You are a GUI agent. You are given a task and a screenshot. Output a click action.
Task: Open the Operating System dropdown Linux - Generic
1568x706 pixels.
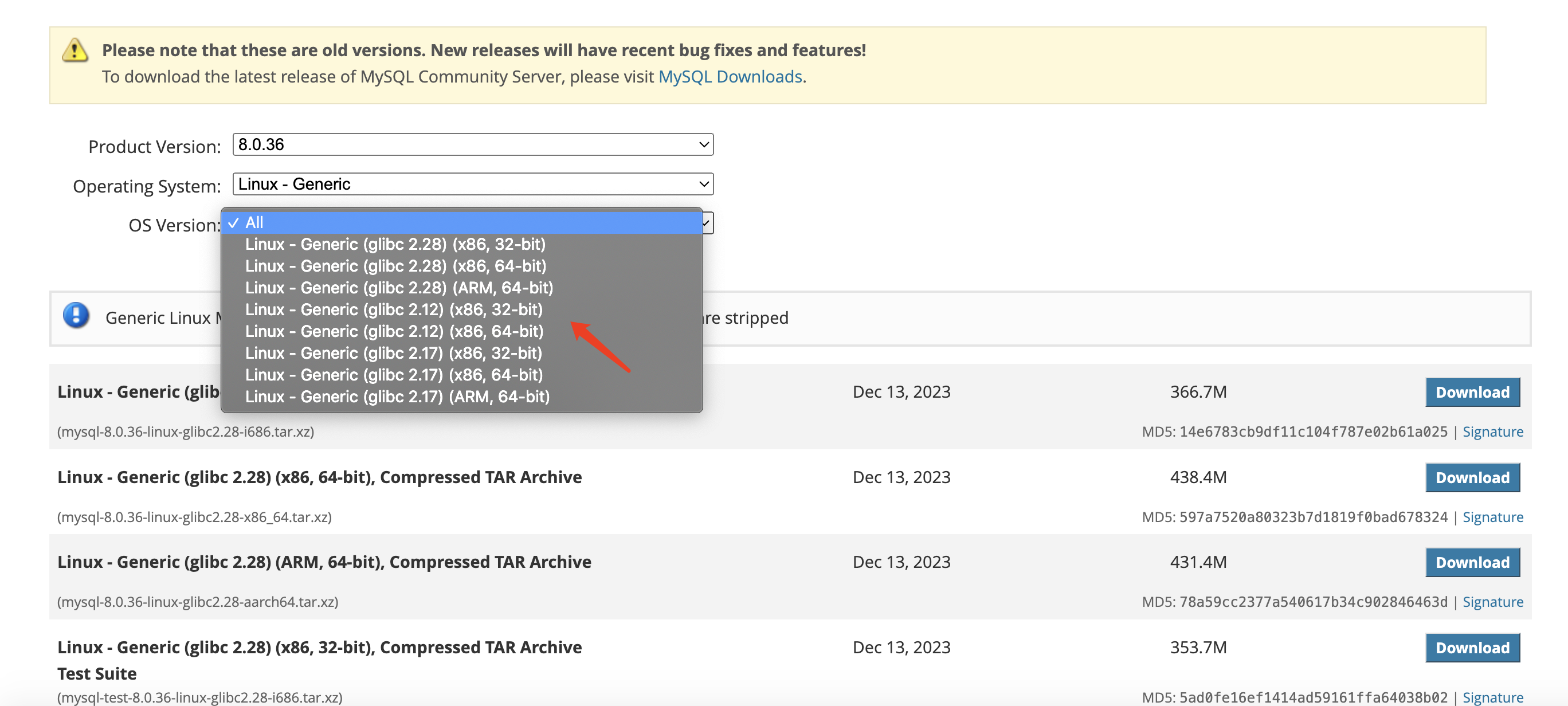tap(472, 184)
